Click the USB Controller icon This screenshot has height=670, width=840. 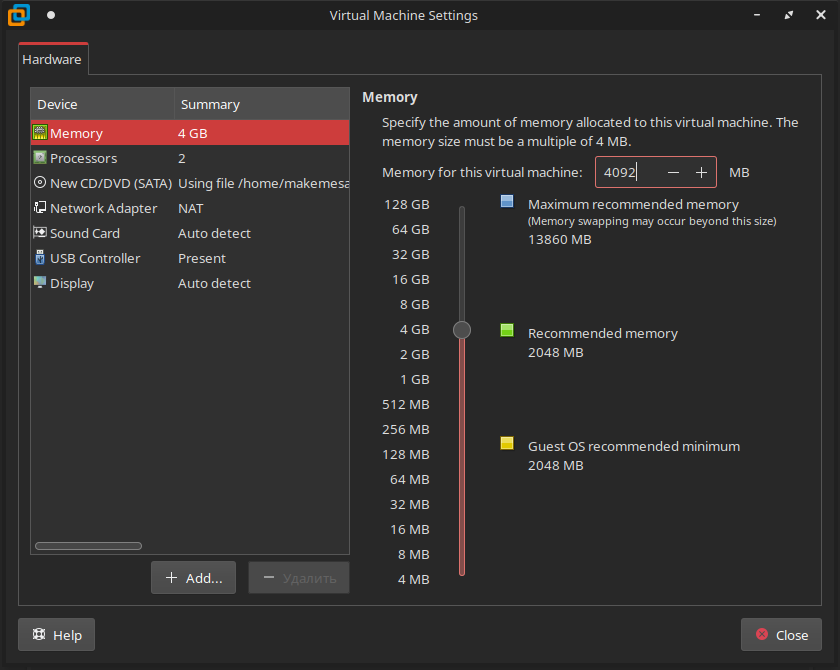click(40, 258)
